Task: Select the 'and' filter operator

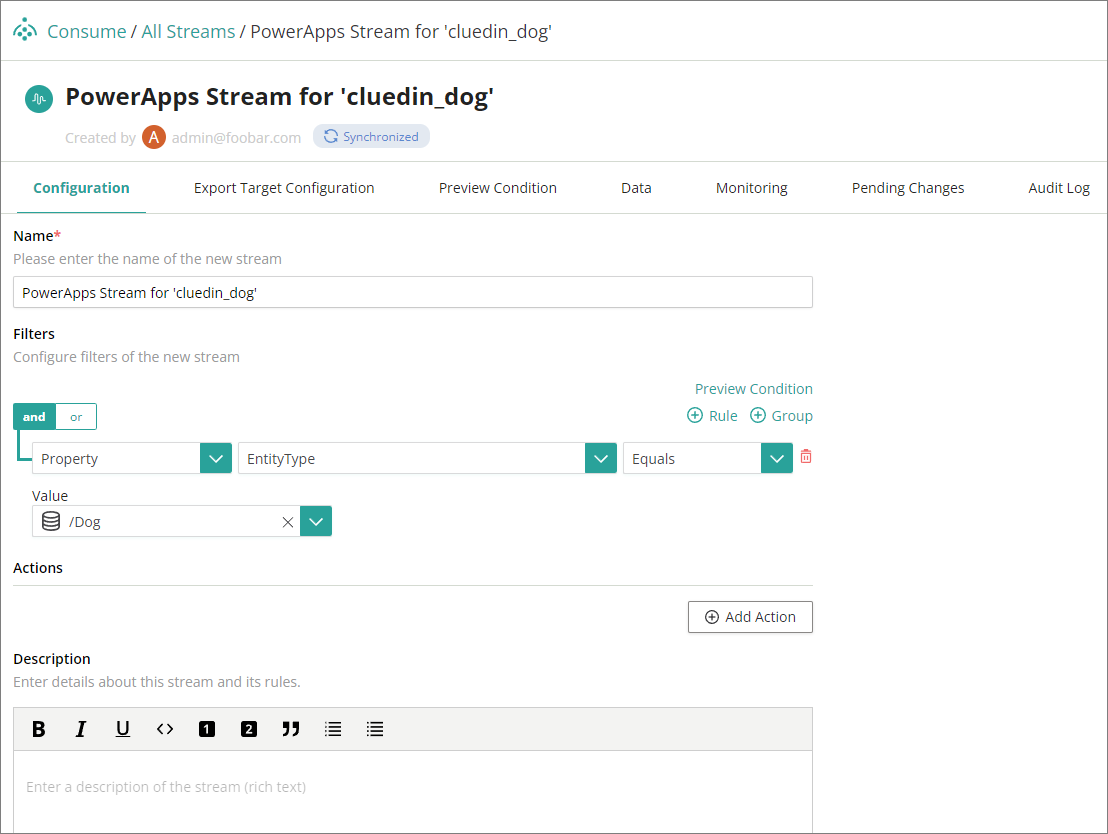Action: point(34,416)
